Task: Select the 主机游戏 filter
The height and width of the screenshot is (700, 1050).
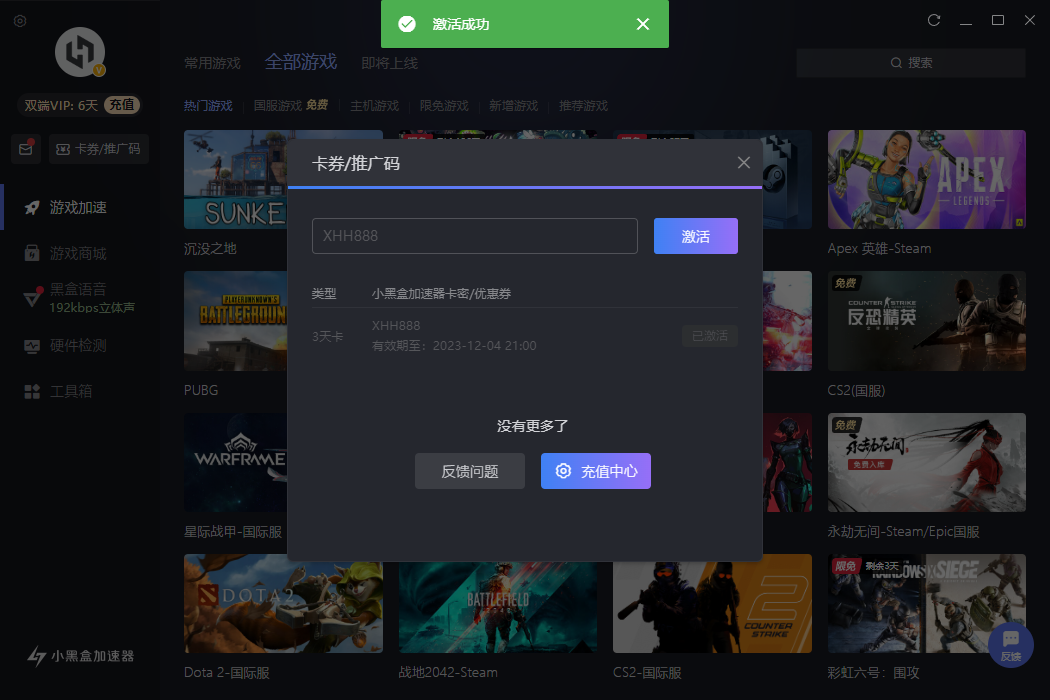Action: [374, 106]
